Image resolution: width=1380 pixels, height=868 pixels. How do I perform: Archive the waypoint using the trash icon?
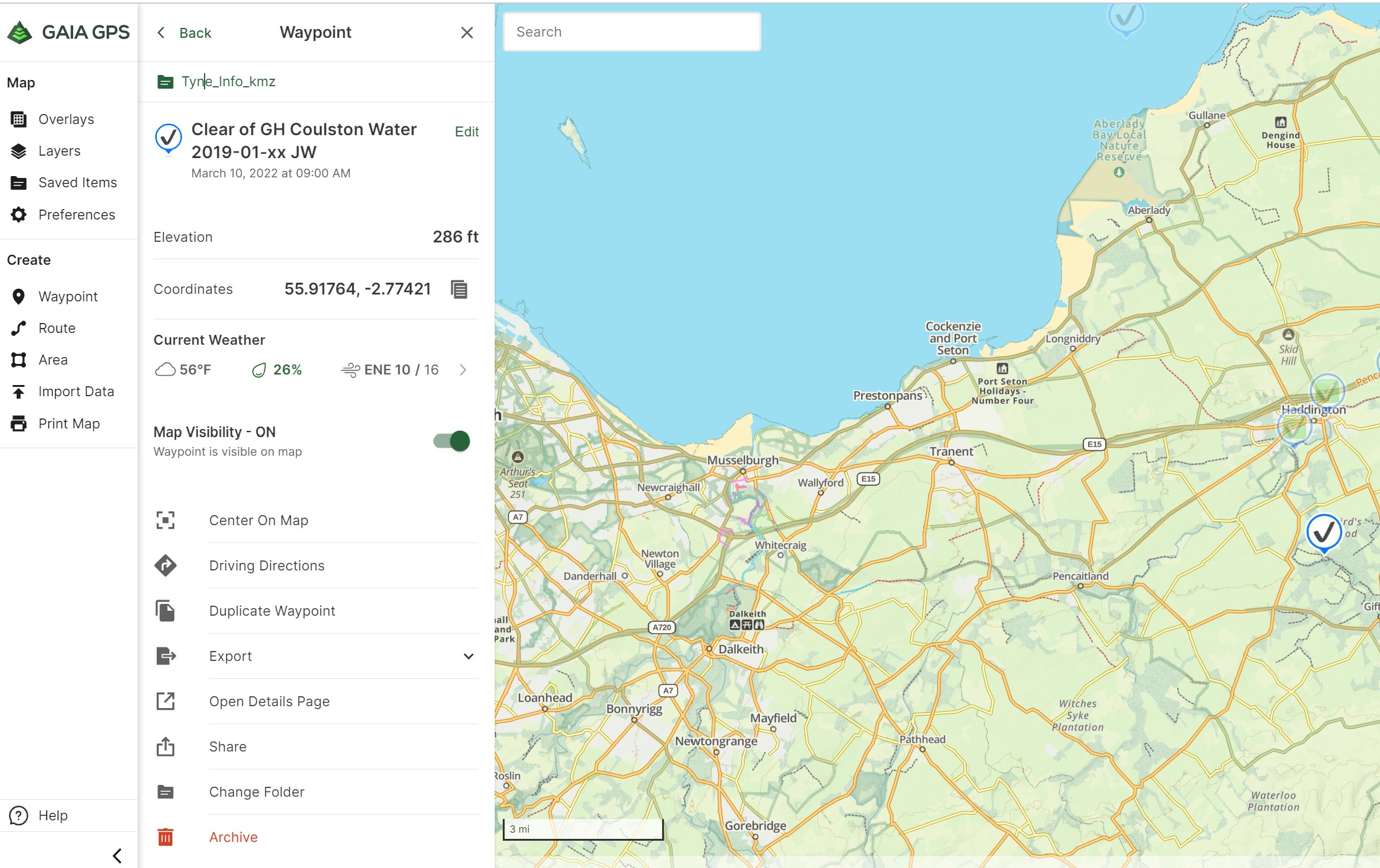[166, 837]
